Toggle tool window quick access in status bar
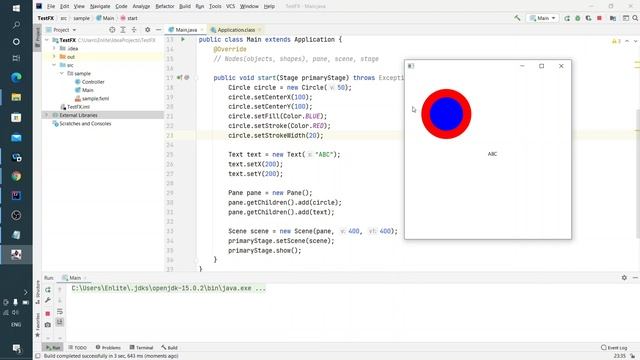 [38, 356]
